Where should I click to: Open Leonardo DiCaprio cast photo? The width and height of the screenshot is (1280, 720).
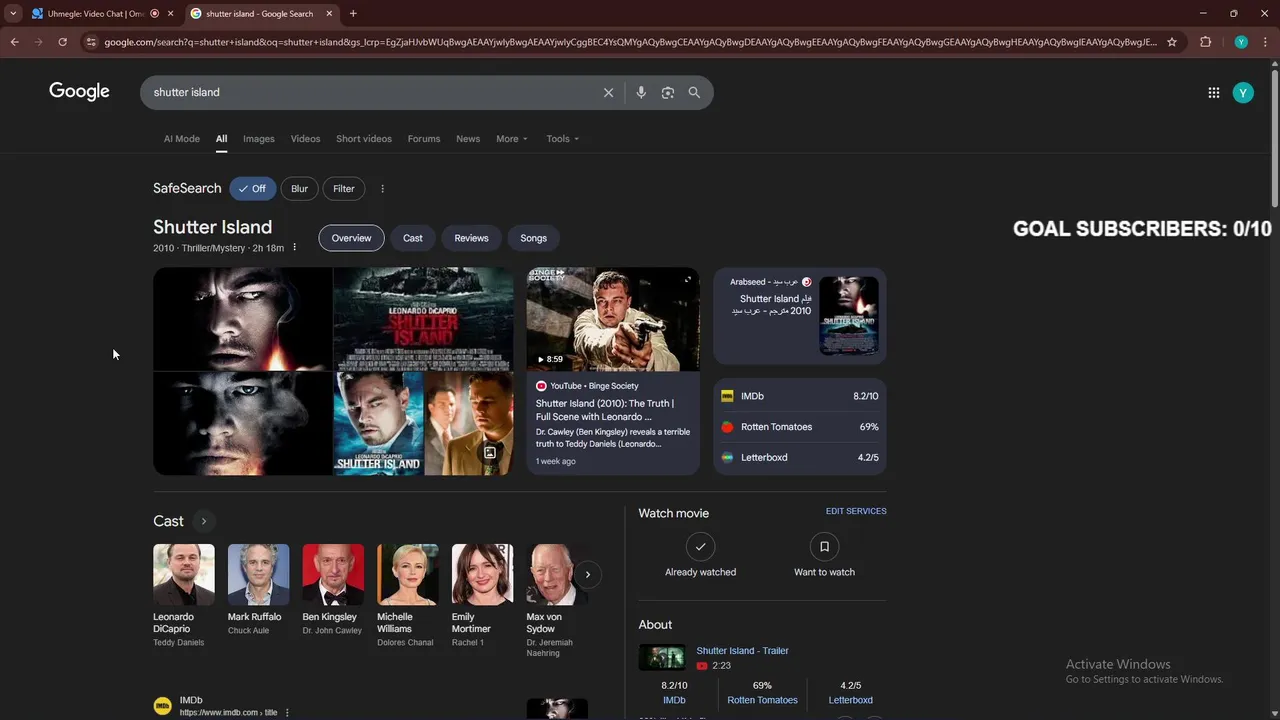pos(184,575)
